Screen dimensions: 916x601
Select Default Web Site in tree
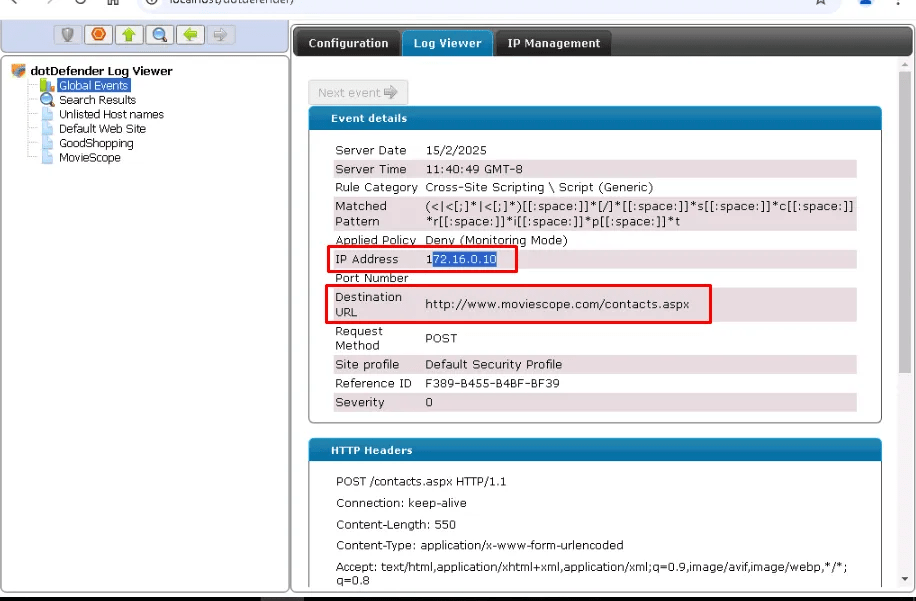tap(102, 129)
